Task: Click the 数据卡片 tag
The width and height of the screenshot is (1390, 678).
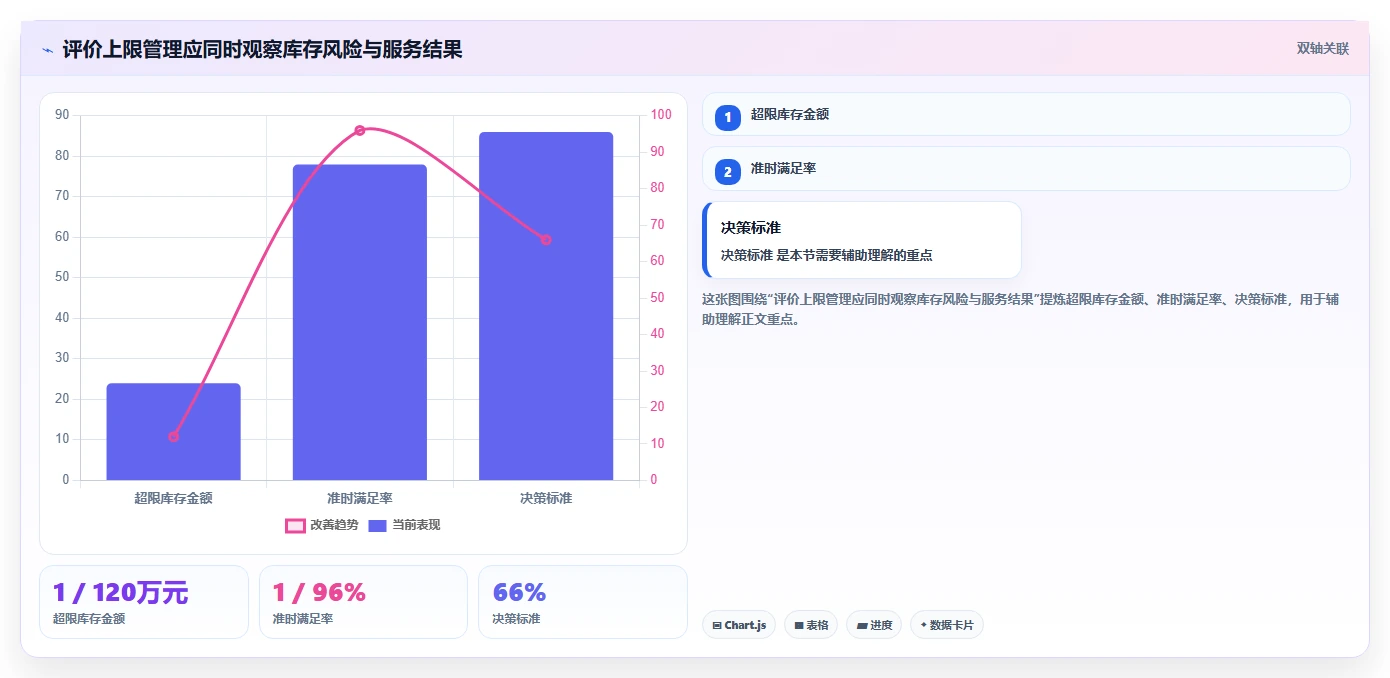Action: [947, 625]
